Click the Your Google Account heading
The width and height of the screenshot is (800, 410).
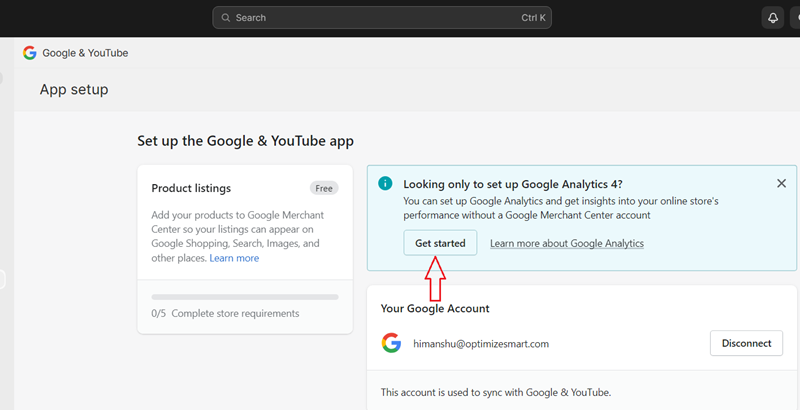(435, 309)
